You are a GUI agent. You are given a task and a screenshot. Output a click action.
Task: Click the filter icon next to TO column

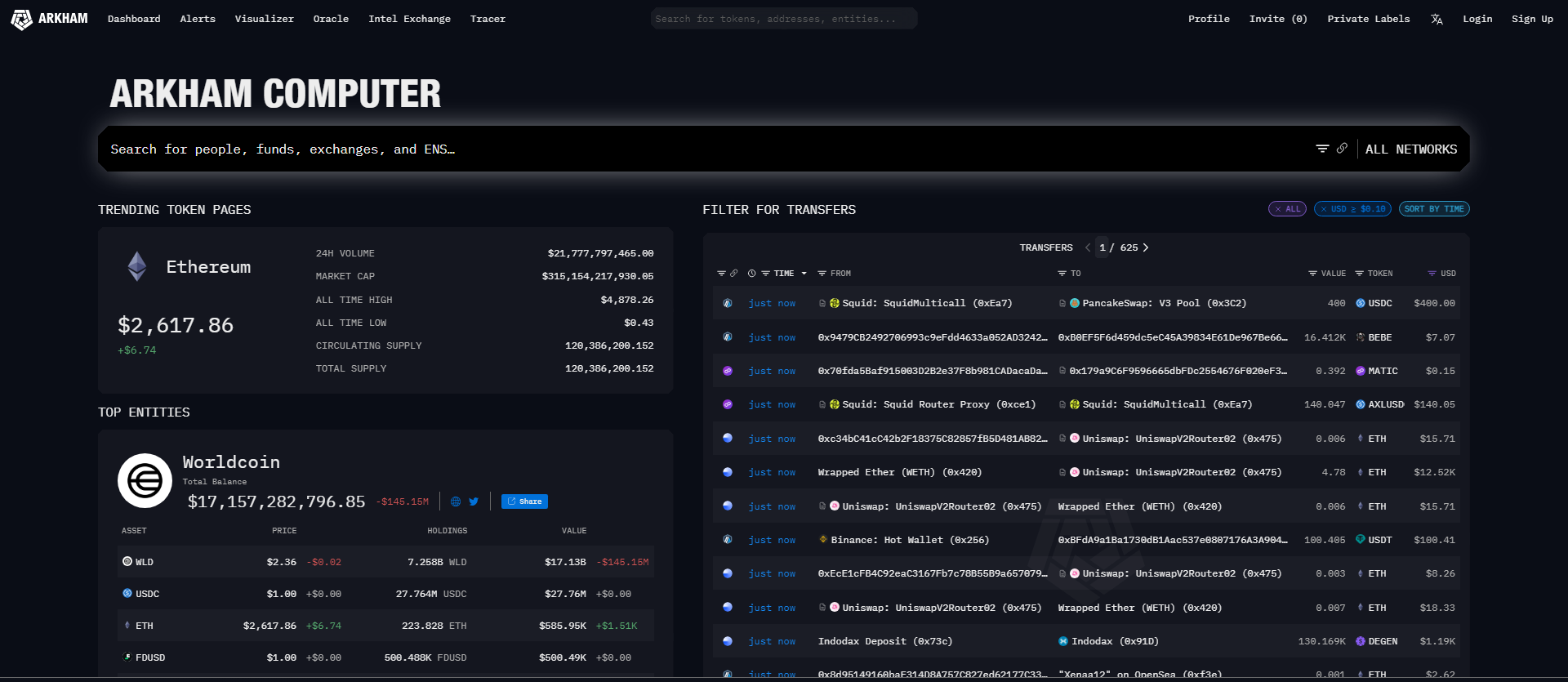tap(1062, 274)
